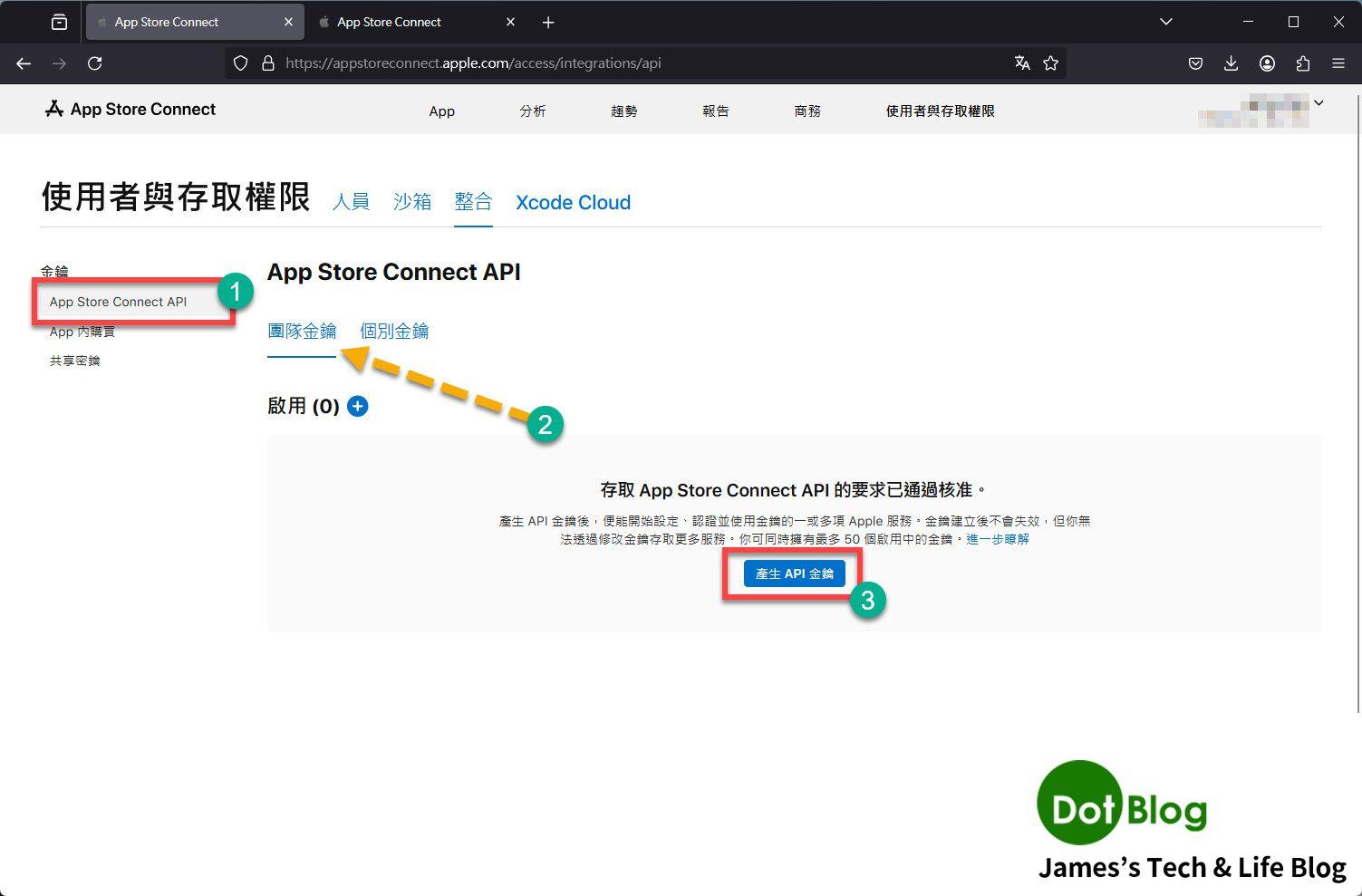This screenshot has height=896, width=1362.
Task: Open the 趨勢 menu in top navigation
Action: pyautogui.click(x=623, y=111)
